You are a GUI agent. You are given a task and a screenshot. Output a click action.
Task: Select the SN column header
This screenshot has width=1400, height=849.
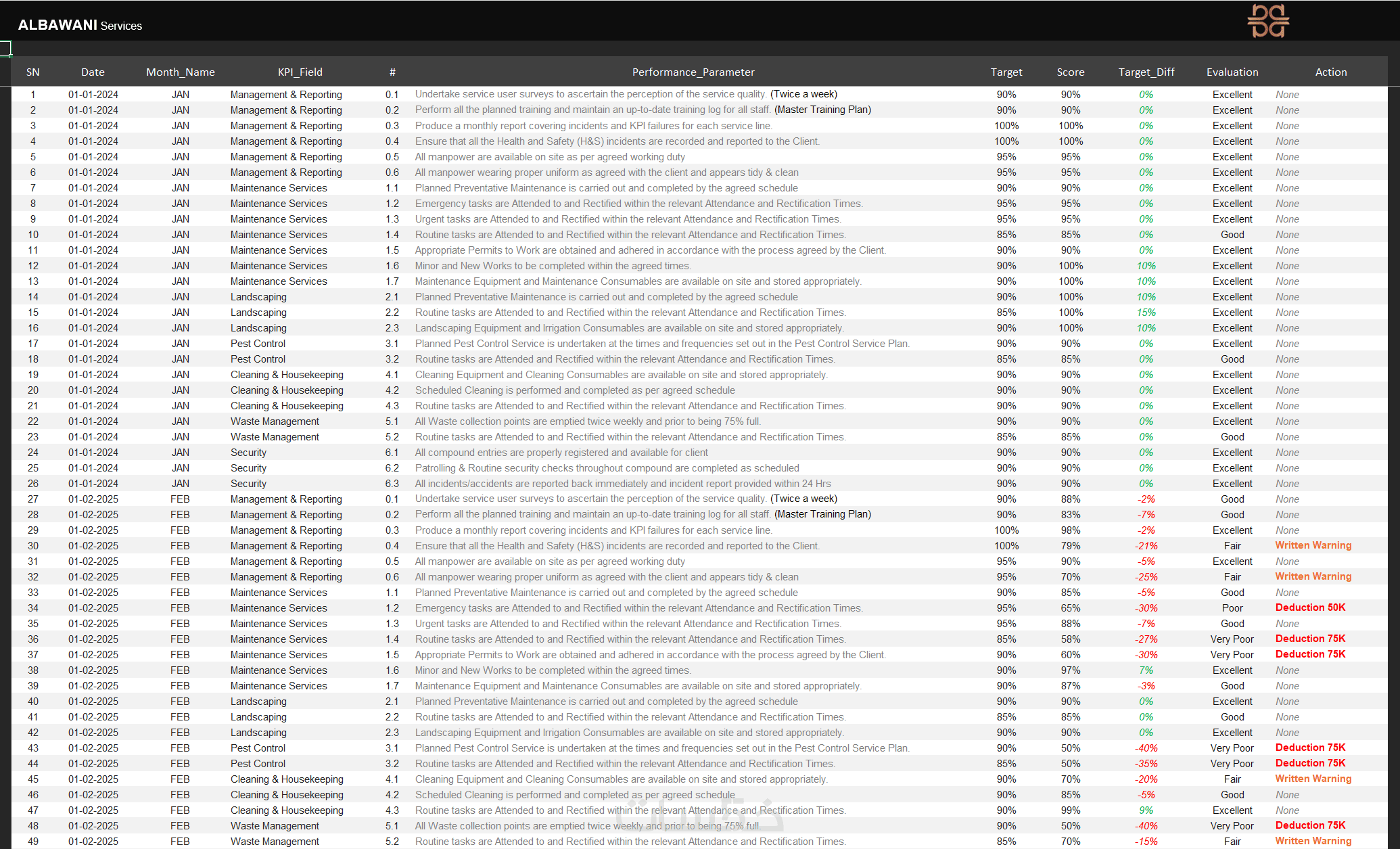(32, 72)
